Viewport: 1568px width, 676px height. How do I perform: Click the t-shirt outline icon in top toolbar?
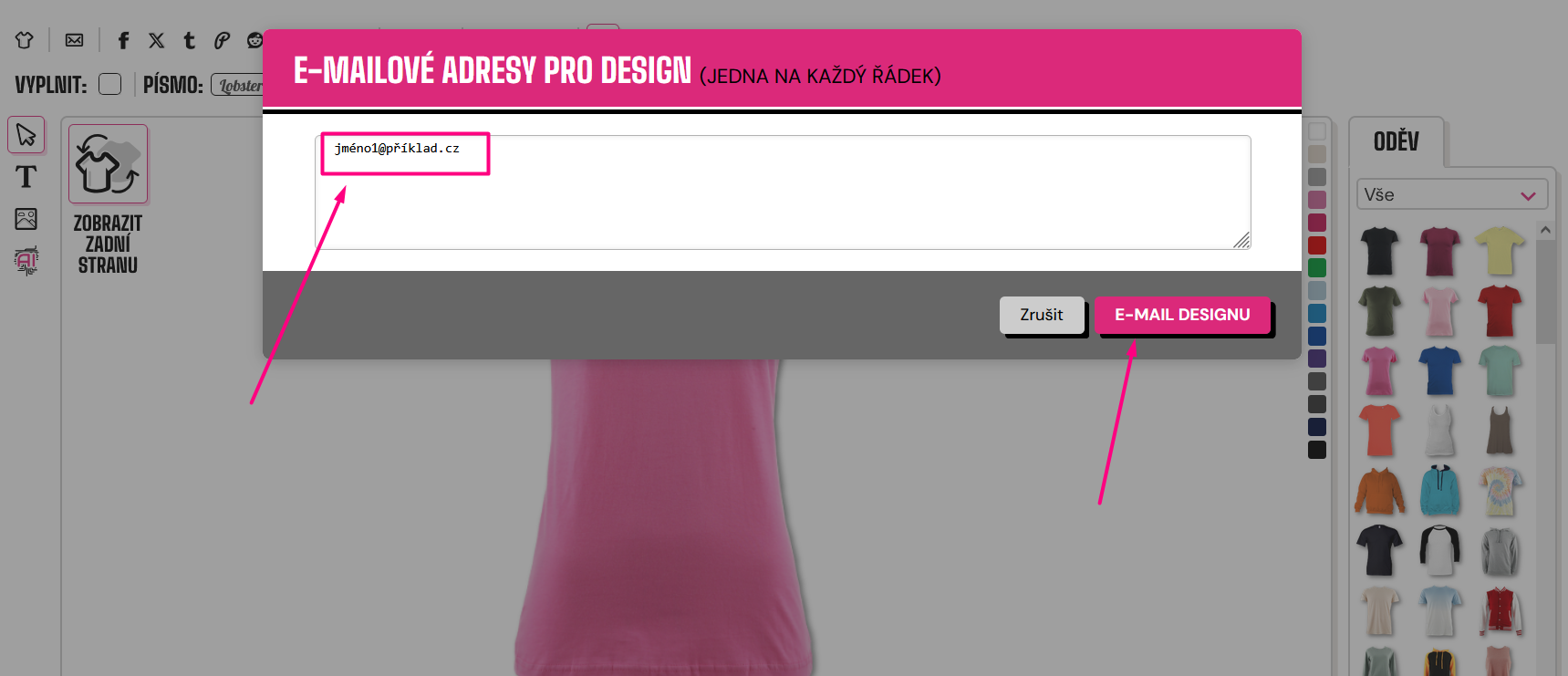[x=25, y=40]
